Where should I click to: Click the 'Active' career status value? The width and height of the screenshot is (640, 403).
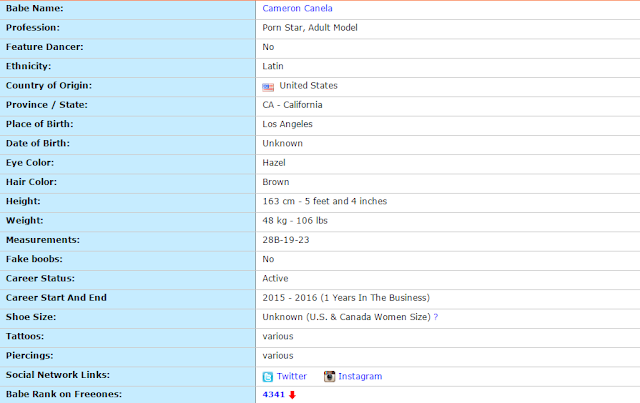coord(275,278)
